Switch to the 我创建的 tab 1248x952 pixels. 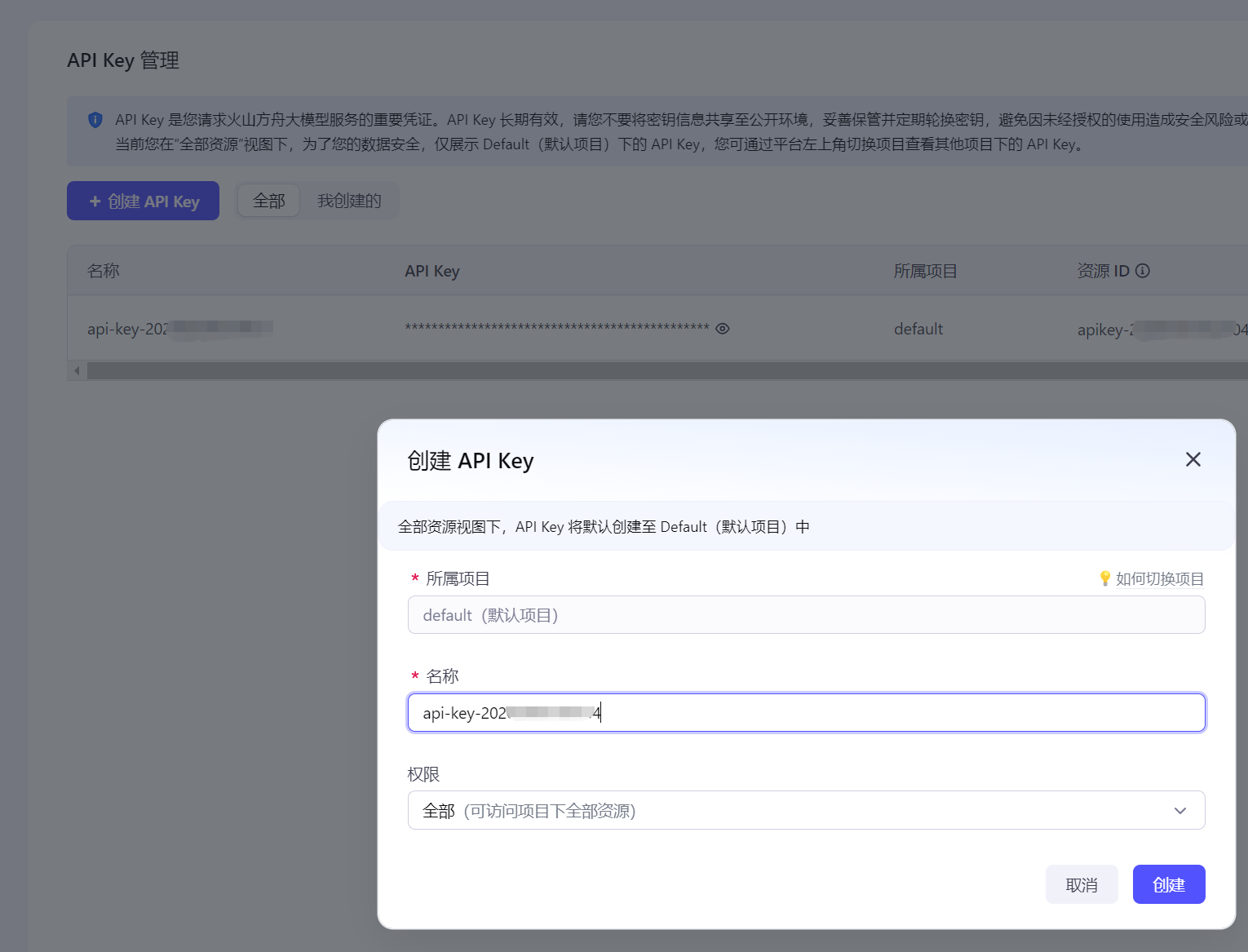pos(349,201)
